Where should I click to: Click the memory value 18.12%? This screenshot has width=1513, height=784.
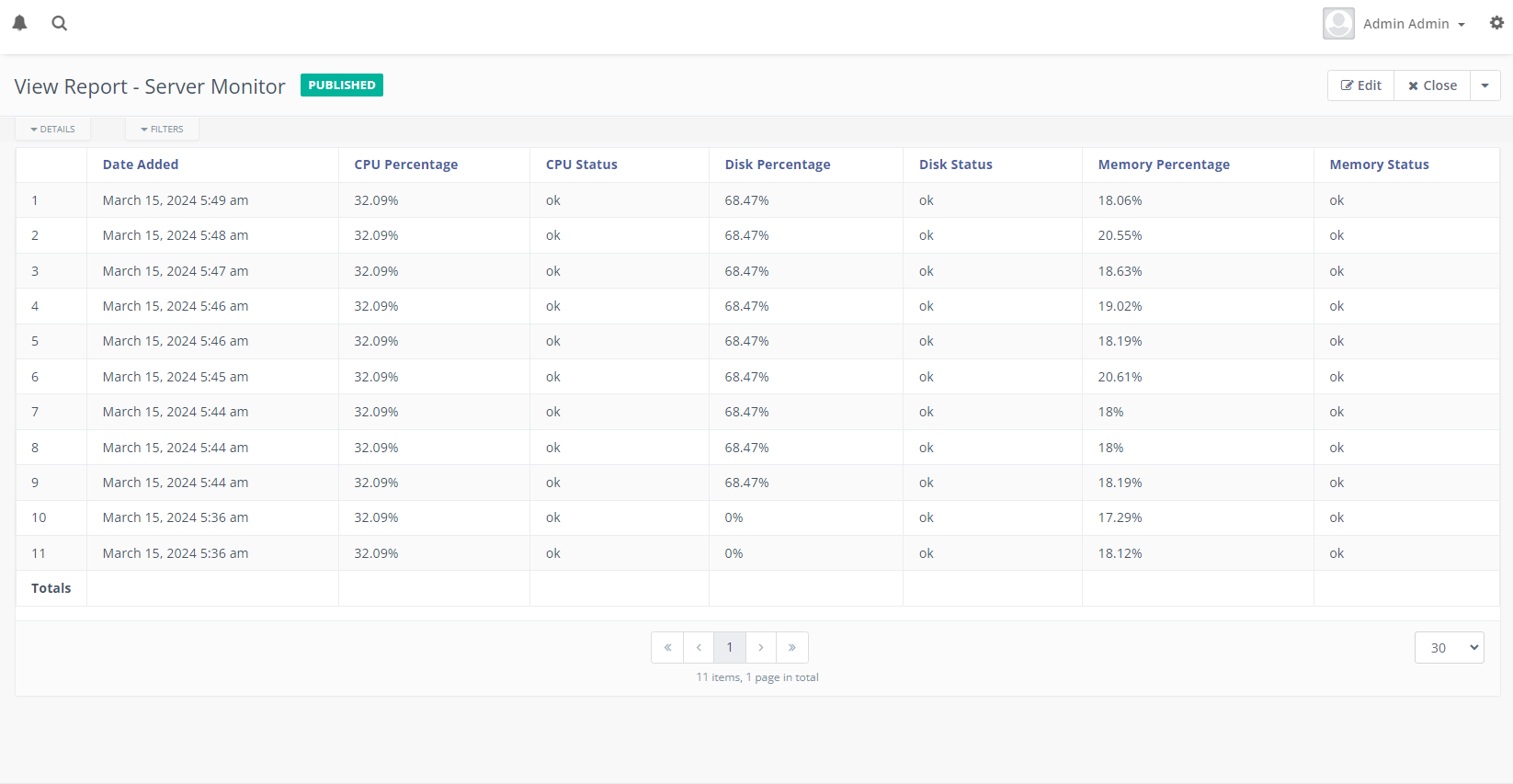pos(1120,553)
